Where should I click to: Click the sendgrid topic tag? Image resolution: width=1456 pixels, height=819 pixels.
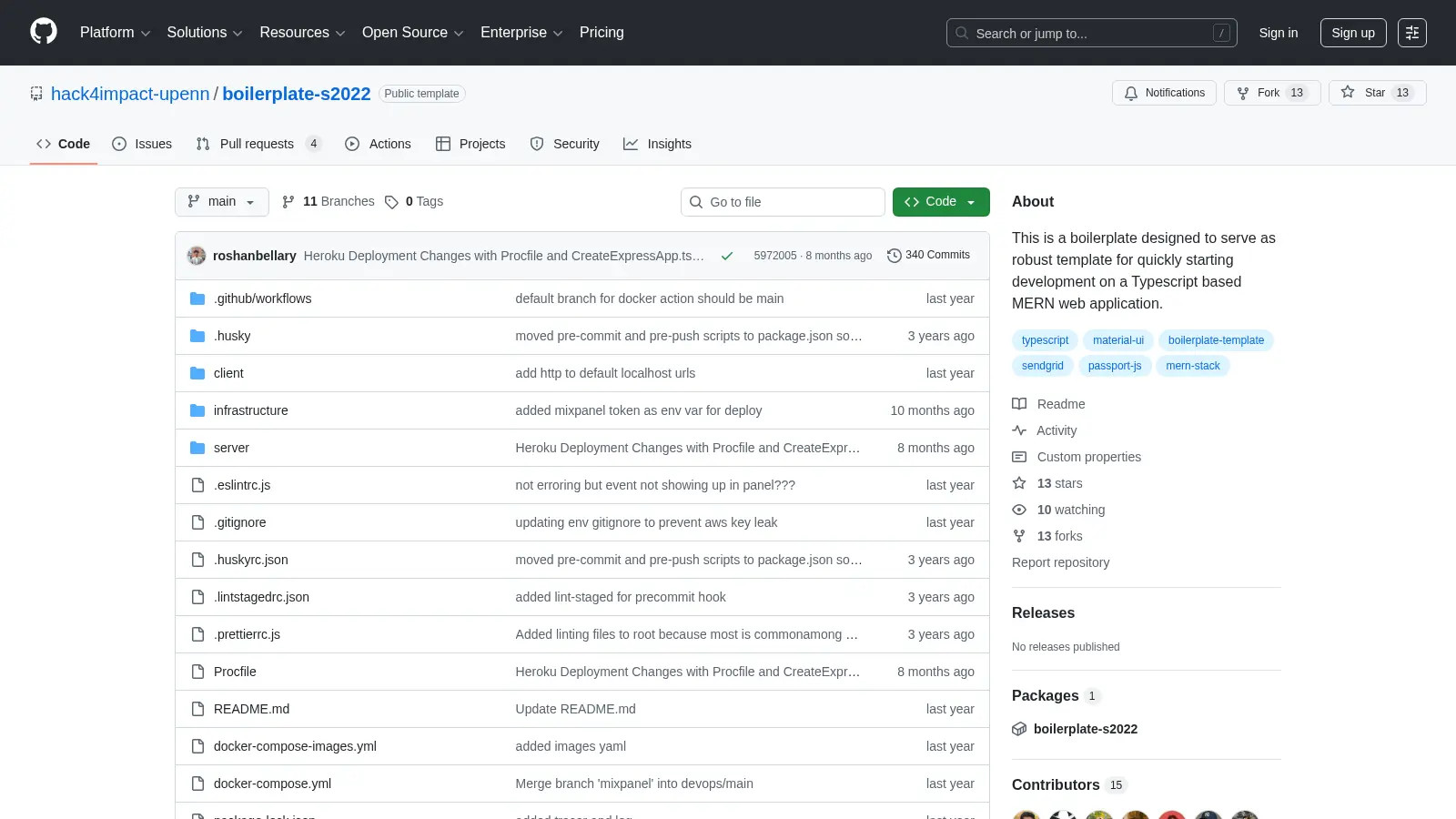tap(1043, 366)
